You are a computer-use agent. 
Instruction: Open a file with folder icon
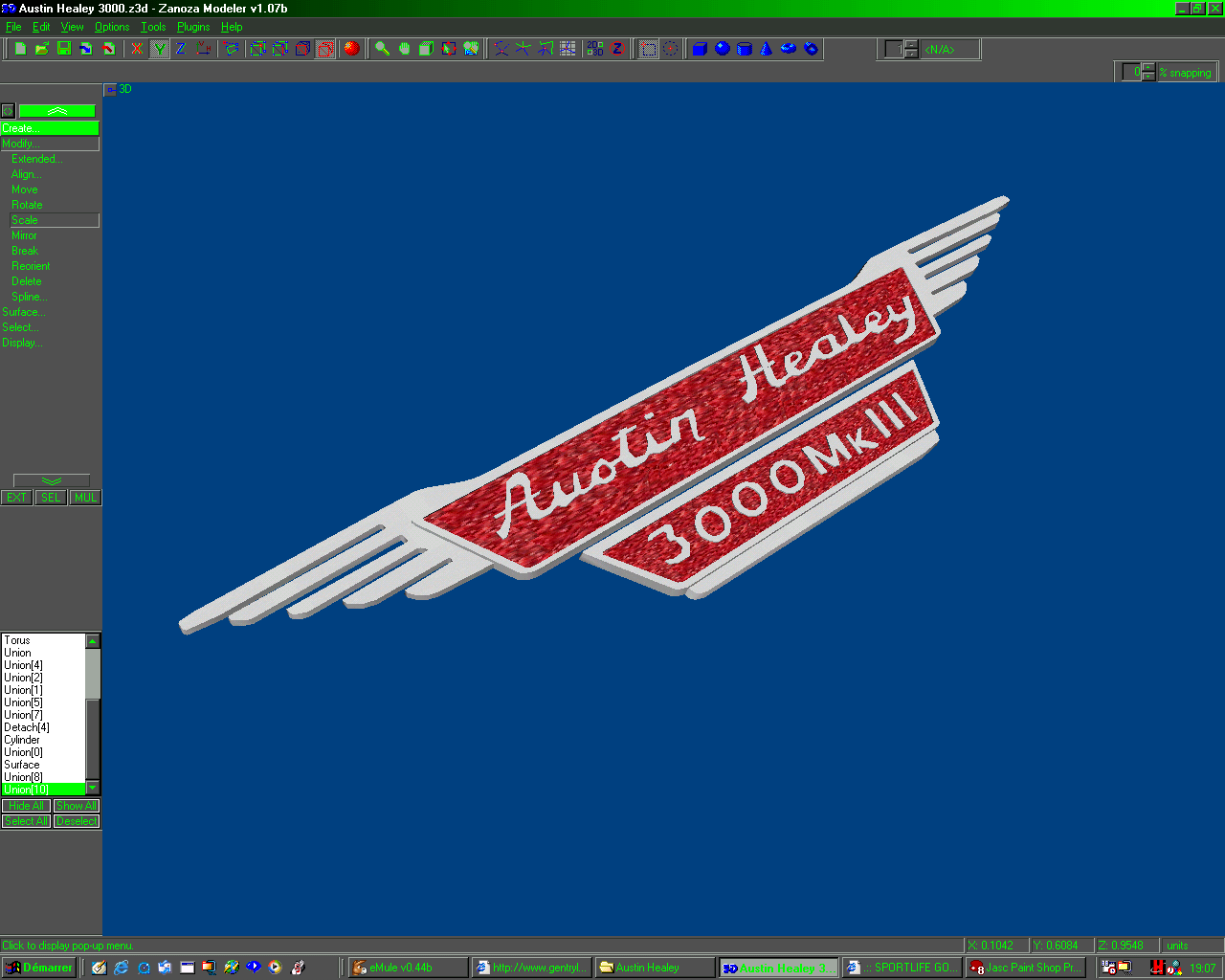coord(42,49)
